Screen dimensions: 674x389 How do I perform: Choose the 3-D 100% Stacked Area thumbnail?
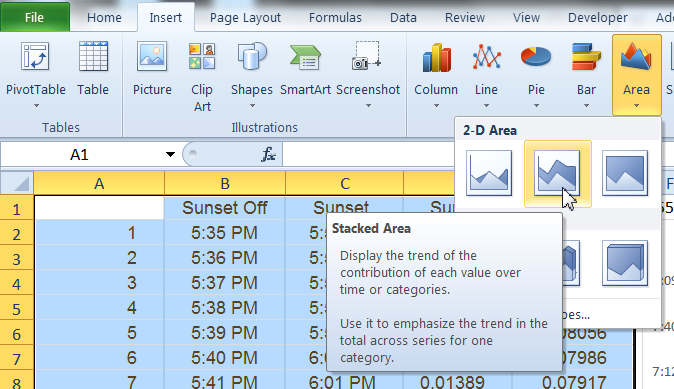(625, 263)
